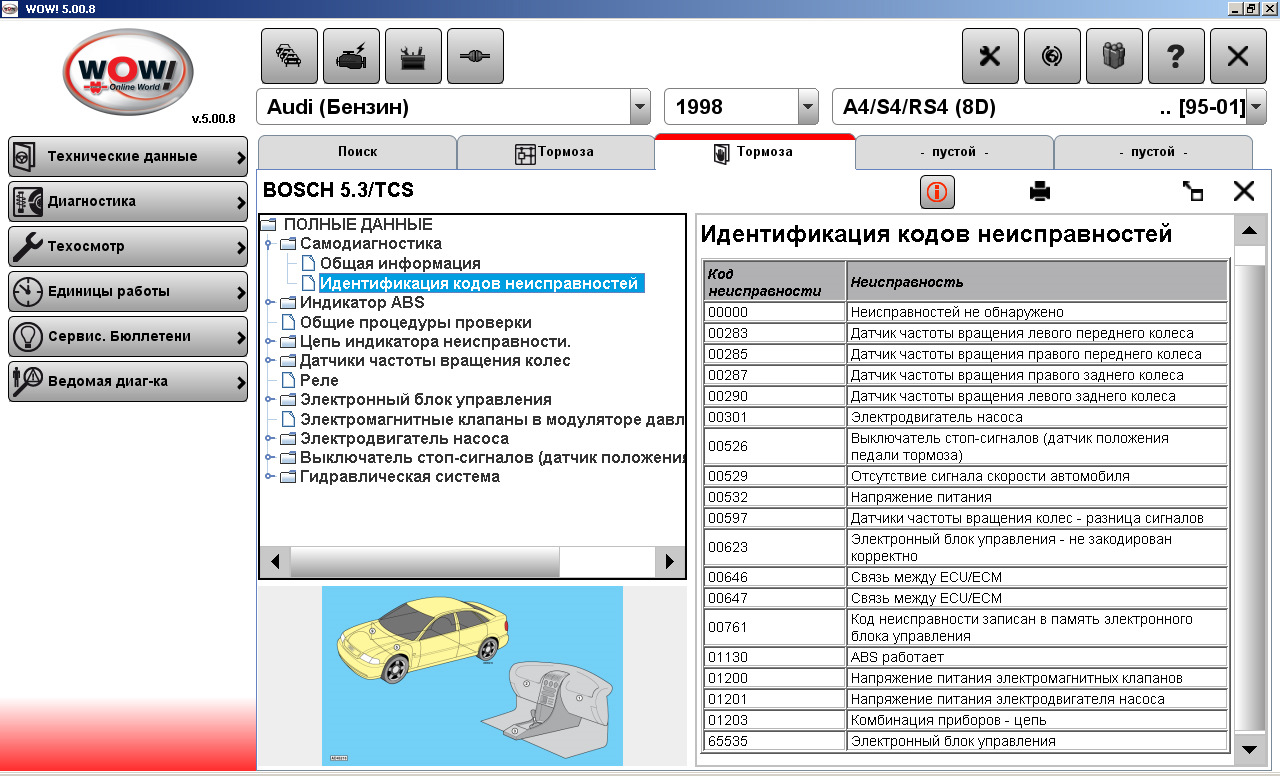Expand the Выключатель стоп-сигналов tree node
The width and height of the screenshot is (1280, 776).
268,457
